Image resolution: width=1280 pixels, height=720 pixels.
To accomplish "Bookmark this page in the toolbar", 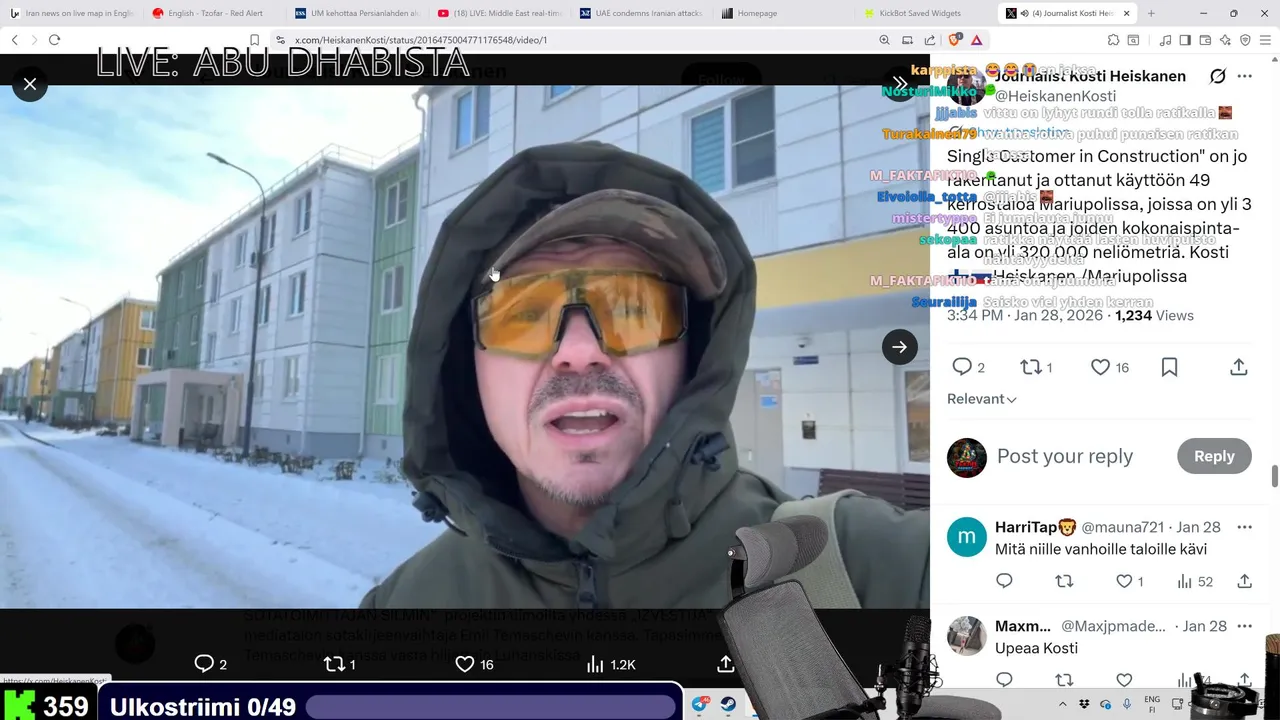I will (255, 40).
